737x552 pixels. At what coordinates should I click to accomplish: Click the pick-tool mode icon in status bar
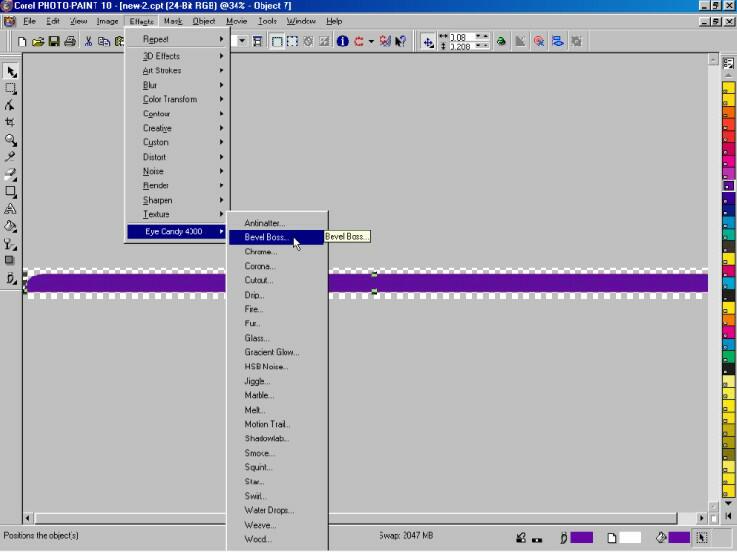point(702,537)
